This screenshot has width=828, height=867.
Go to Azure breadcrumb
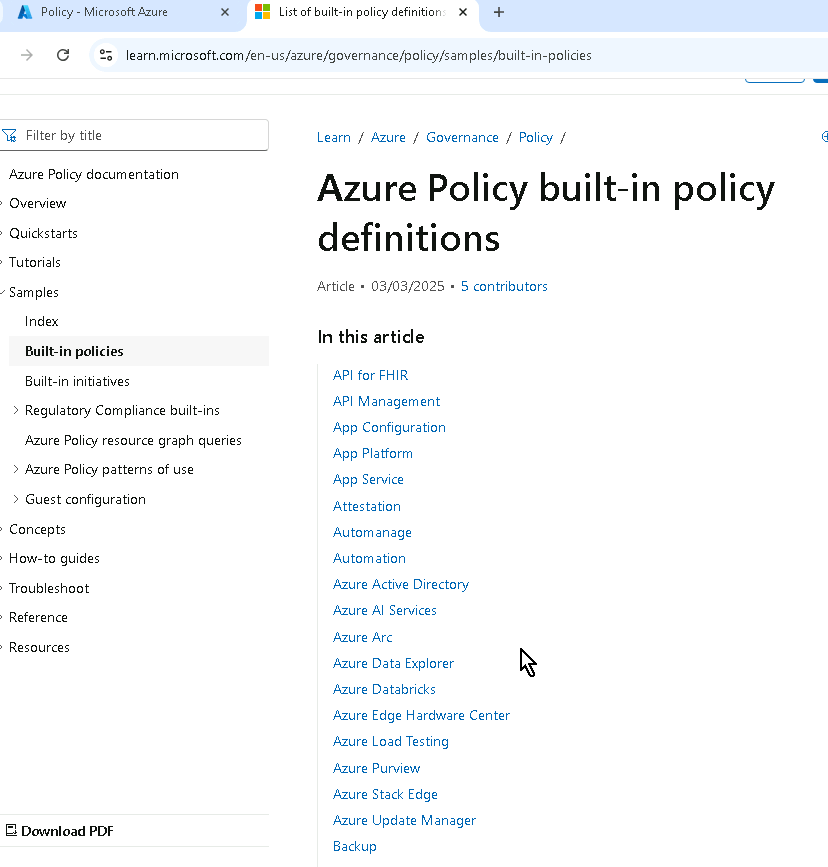click(x=388, y=137)
